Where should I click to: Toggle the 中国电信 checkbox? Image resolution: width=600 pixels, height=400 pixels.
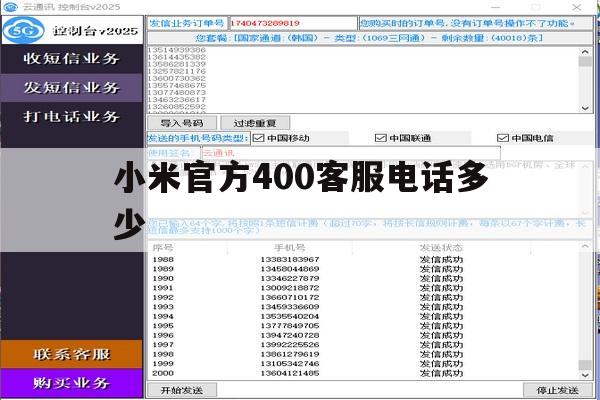(502, 138)
